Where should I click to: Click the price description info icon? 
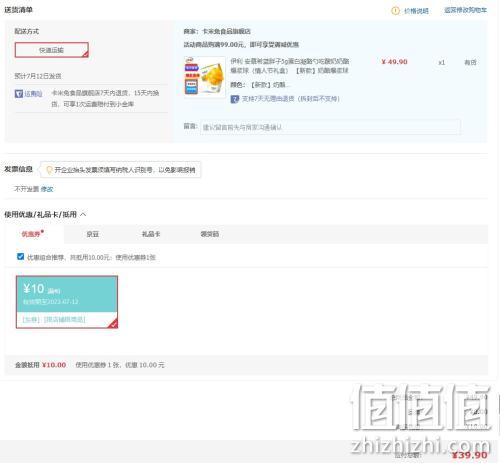coord(395,11)
